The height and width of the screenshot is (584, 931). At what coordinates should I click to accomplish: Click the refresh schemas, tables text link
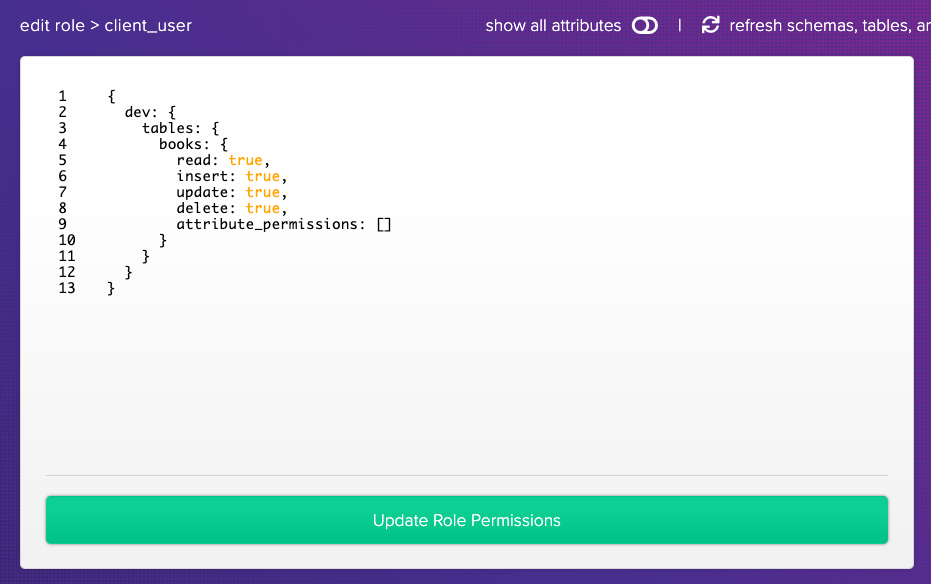coord(829,26)
